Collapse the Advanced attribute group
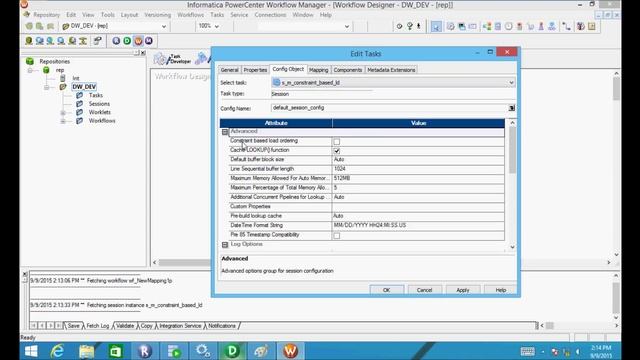Viewport: 640px width, 360px height. (225, 132)
